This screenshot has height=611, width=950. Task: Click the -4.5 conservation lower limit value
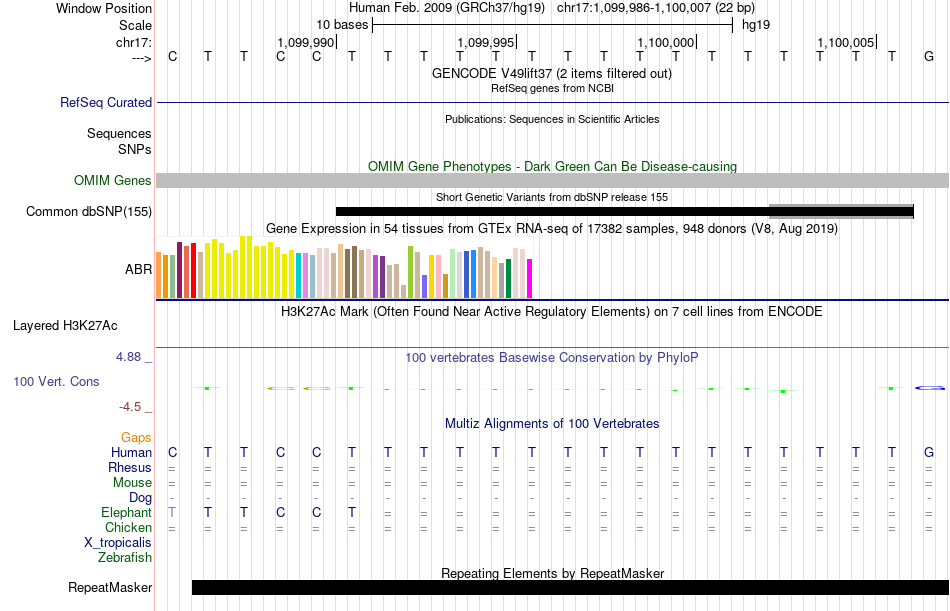(x=130, y=407)
